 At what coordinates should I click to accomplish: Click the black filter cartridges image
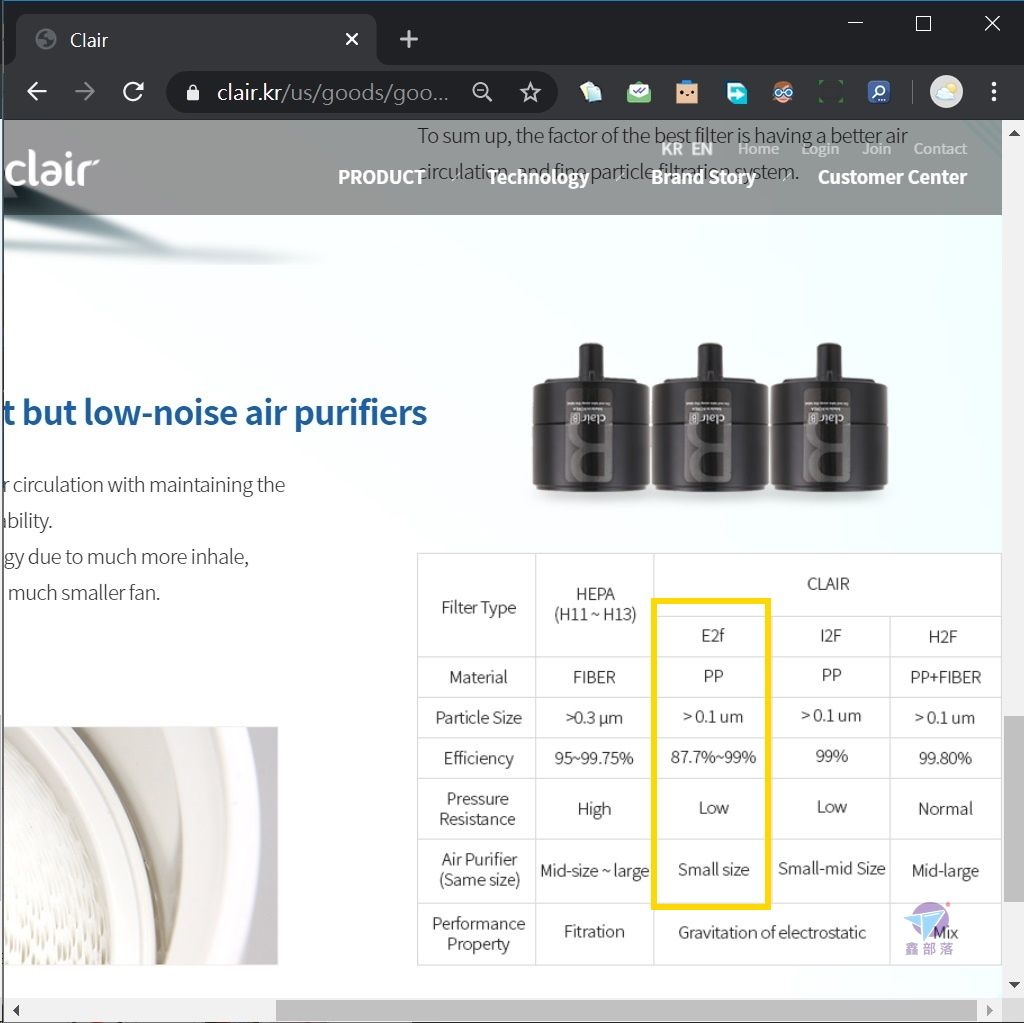710,417
